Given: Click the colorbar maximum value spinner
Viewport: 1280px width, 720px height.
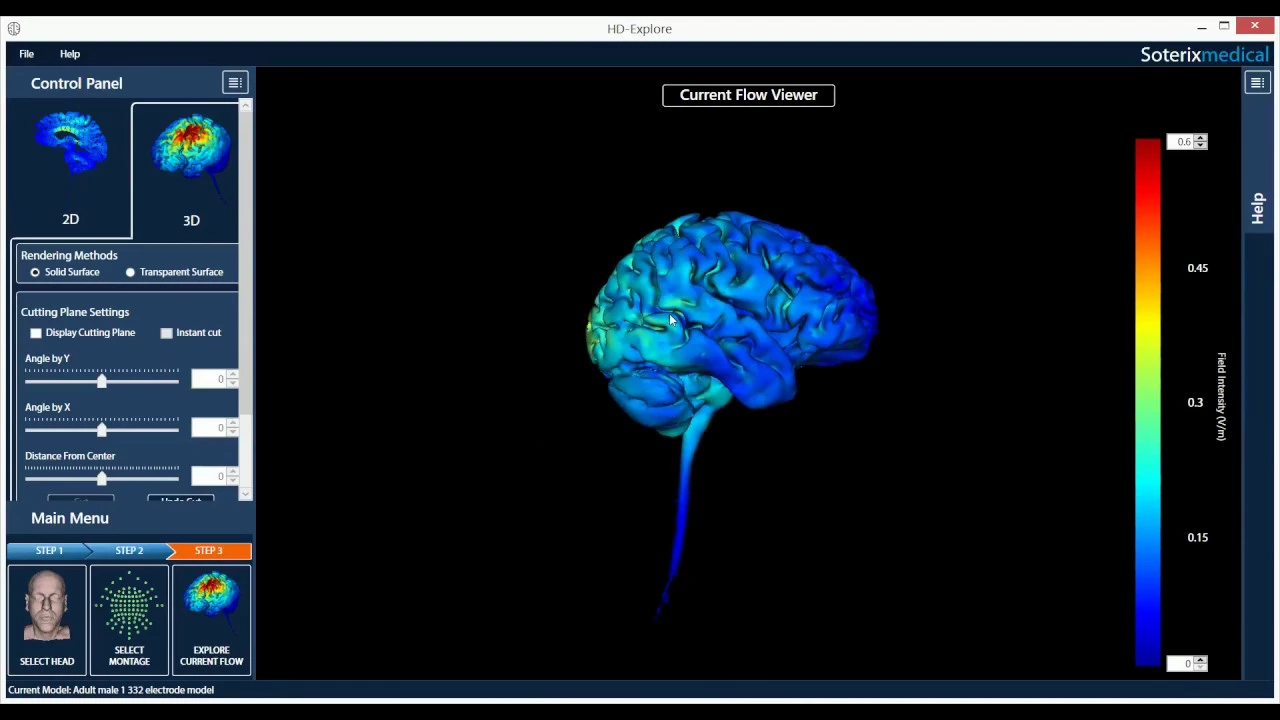Looking at the screenshot, I should 1201,142.
